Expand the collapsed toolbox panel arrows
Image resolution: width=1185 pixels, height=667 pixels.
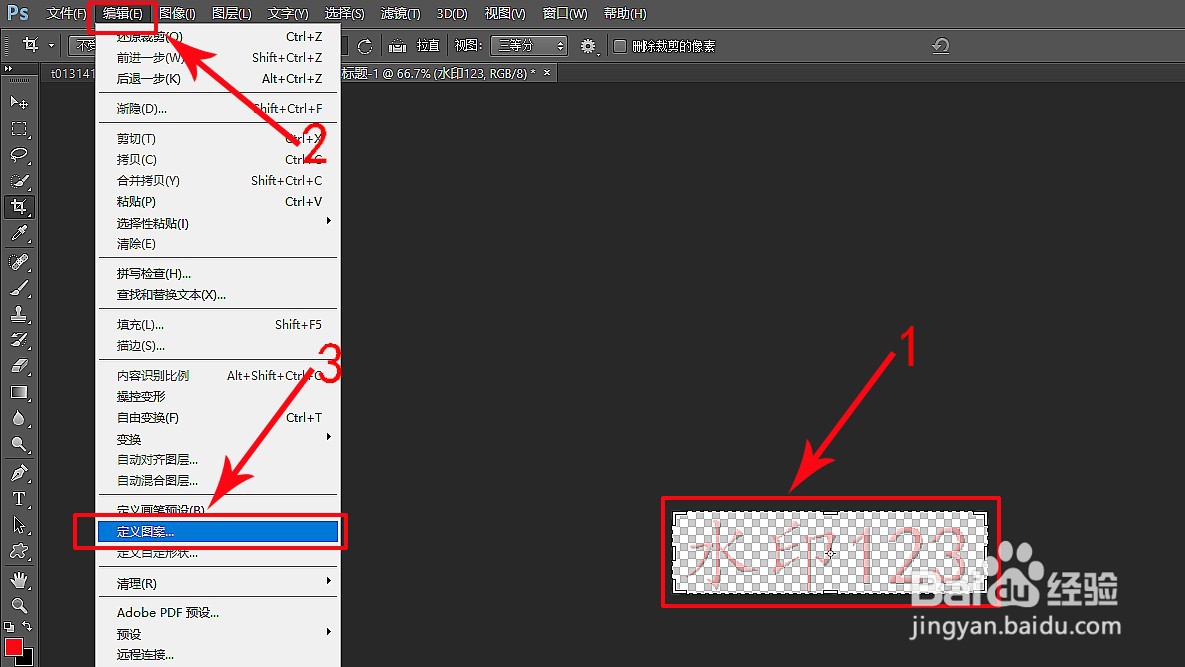coord(8,69)
